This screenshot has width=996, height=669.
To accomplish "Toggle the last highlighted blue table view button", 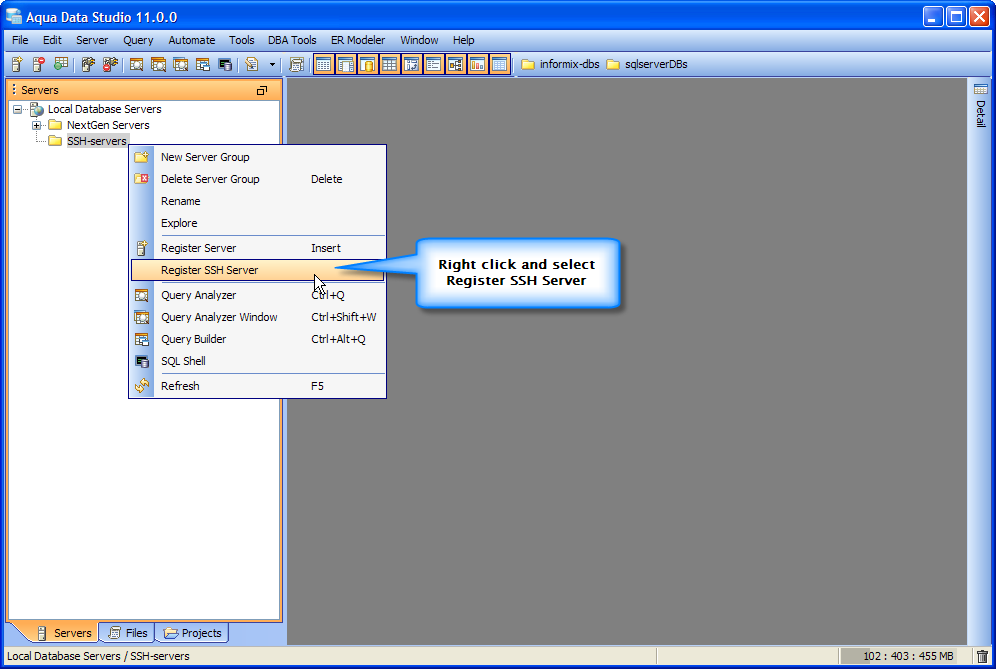I will tap(499, 64).
